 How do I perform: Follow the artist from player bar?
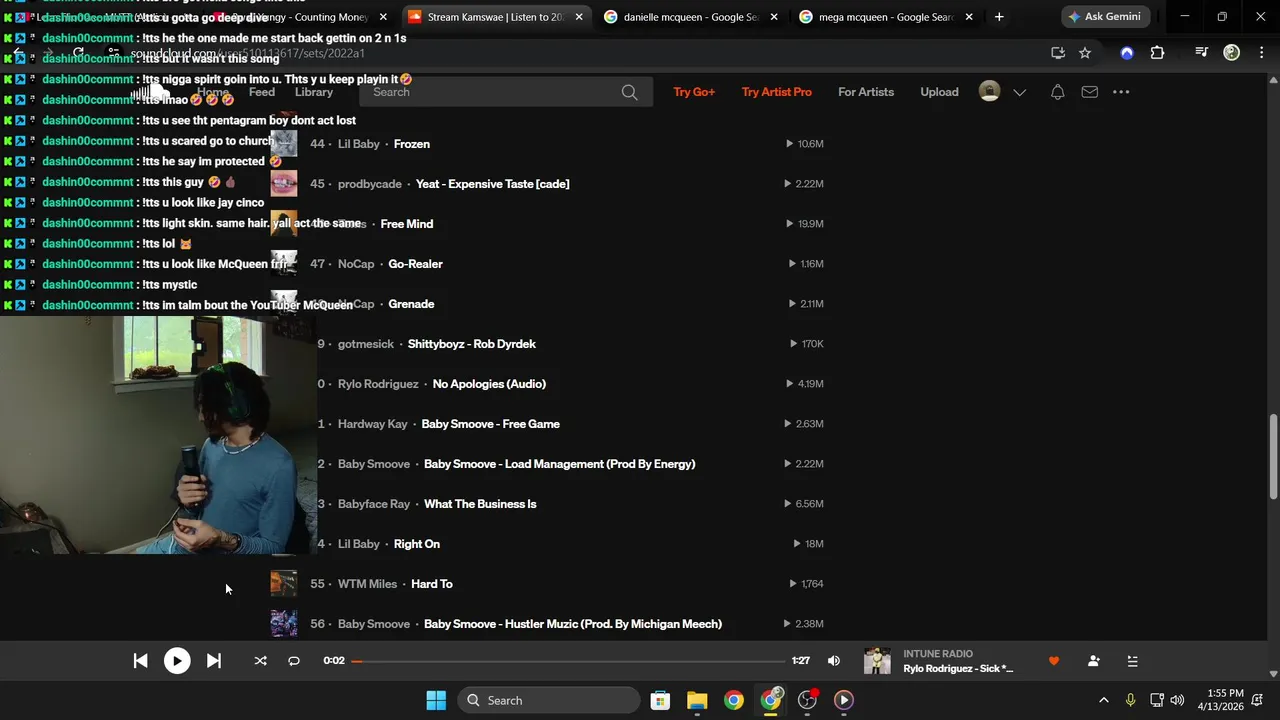point(1093,661)
